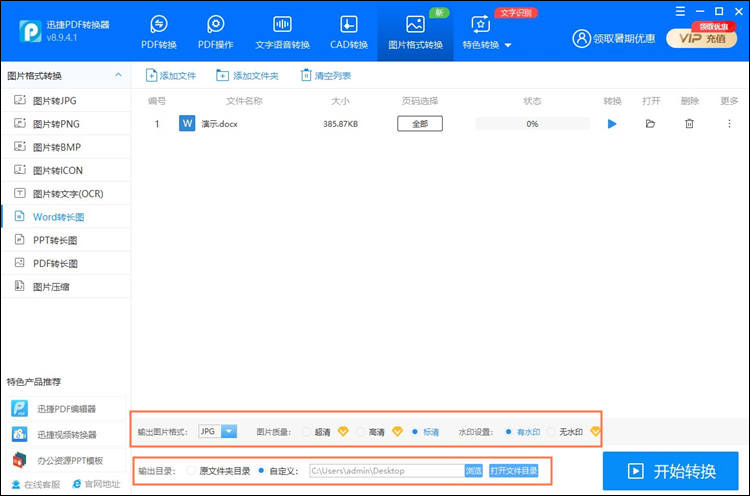The image size is (750, 496).
Task: Click the 特色转换 star icon
Action: pos(480,24)
